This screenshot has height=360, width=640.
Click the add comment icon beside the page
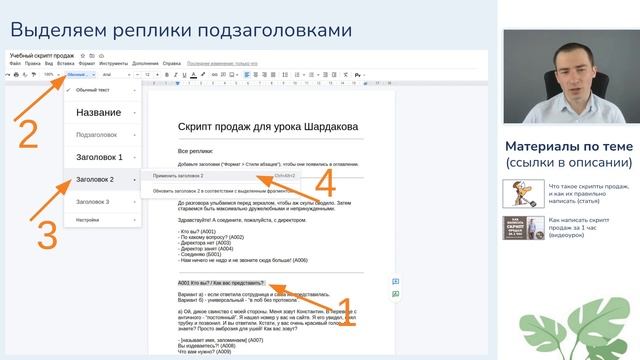(x=396, y=282)
